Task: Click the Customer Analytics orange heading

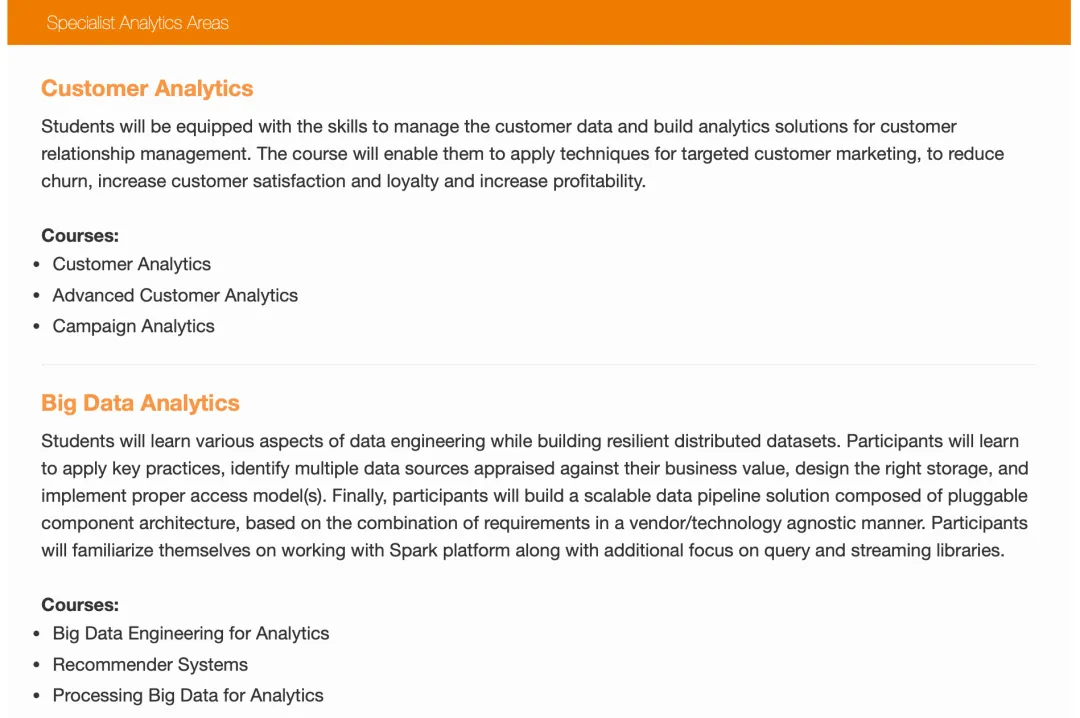Action: [x=147, y=88]
